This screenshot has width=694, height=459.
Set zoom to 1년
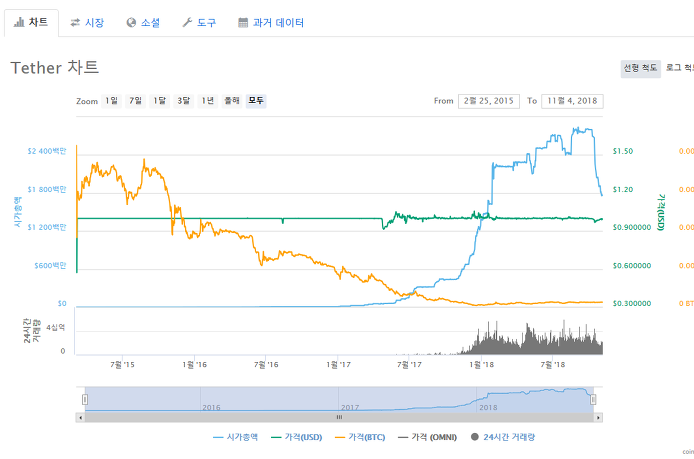(208, 101)
